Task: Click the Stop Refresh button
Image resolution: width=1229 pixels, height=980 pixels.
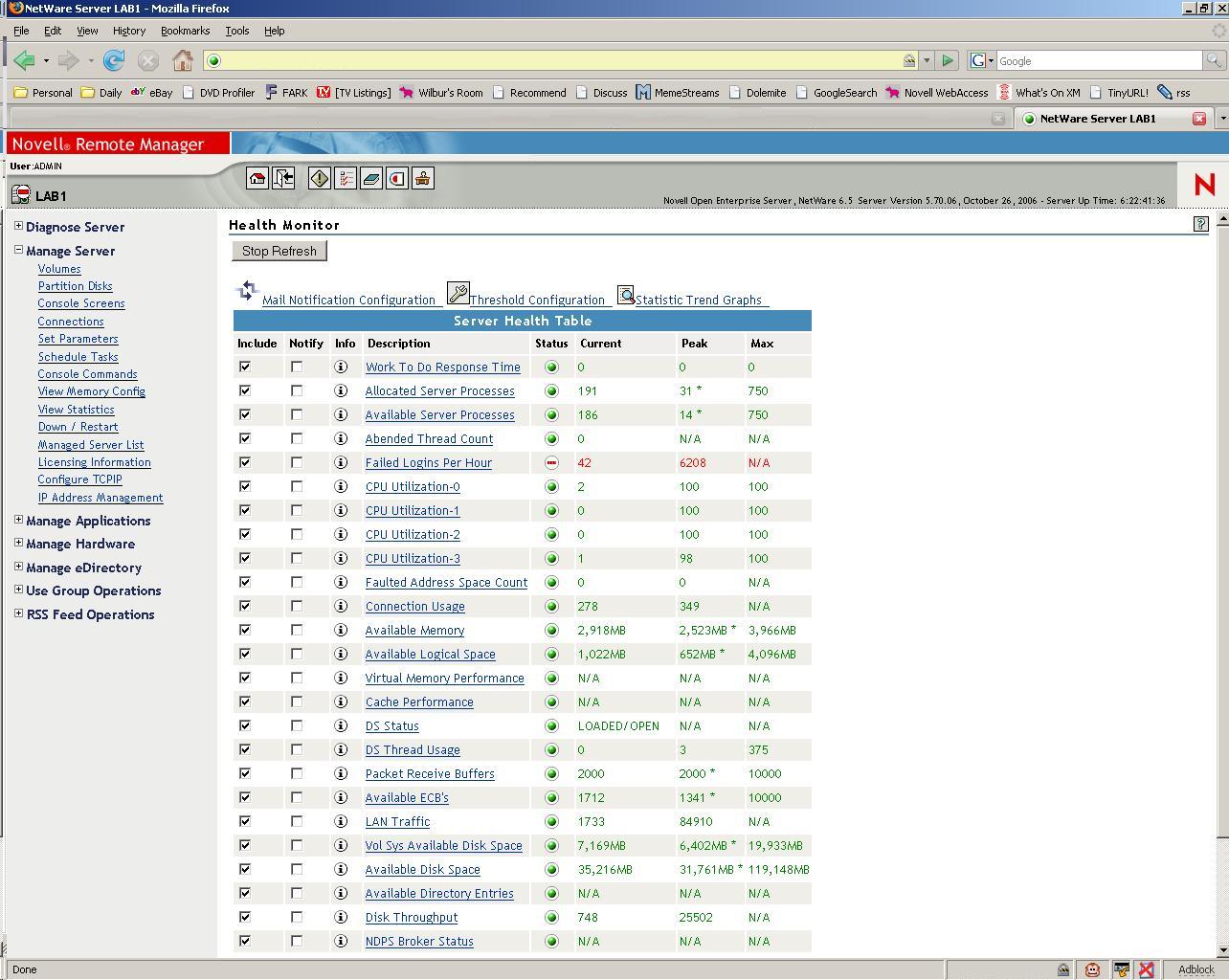Action: [279, 251]
